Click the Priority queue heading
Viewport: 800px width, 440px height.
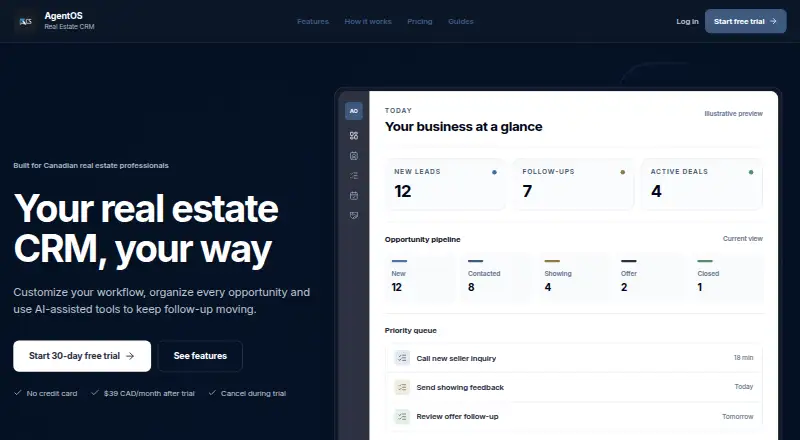pos(411,330)
